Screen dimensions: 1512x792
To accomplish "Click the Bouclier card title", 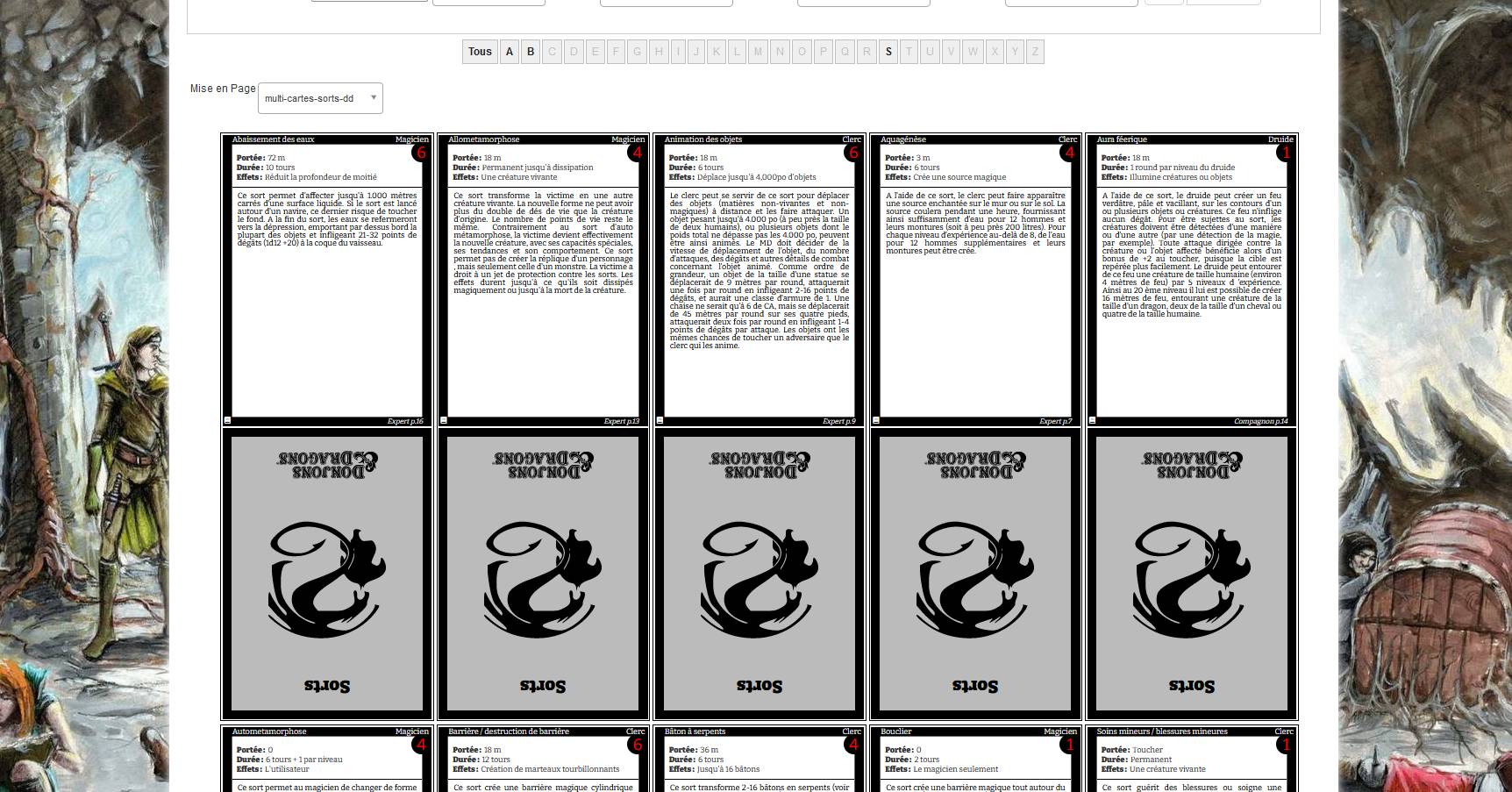I will point(896,731).
